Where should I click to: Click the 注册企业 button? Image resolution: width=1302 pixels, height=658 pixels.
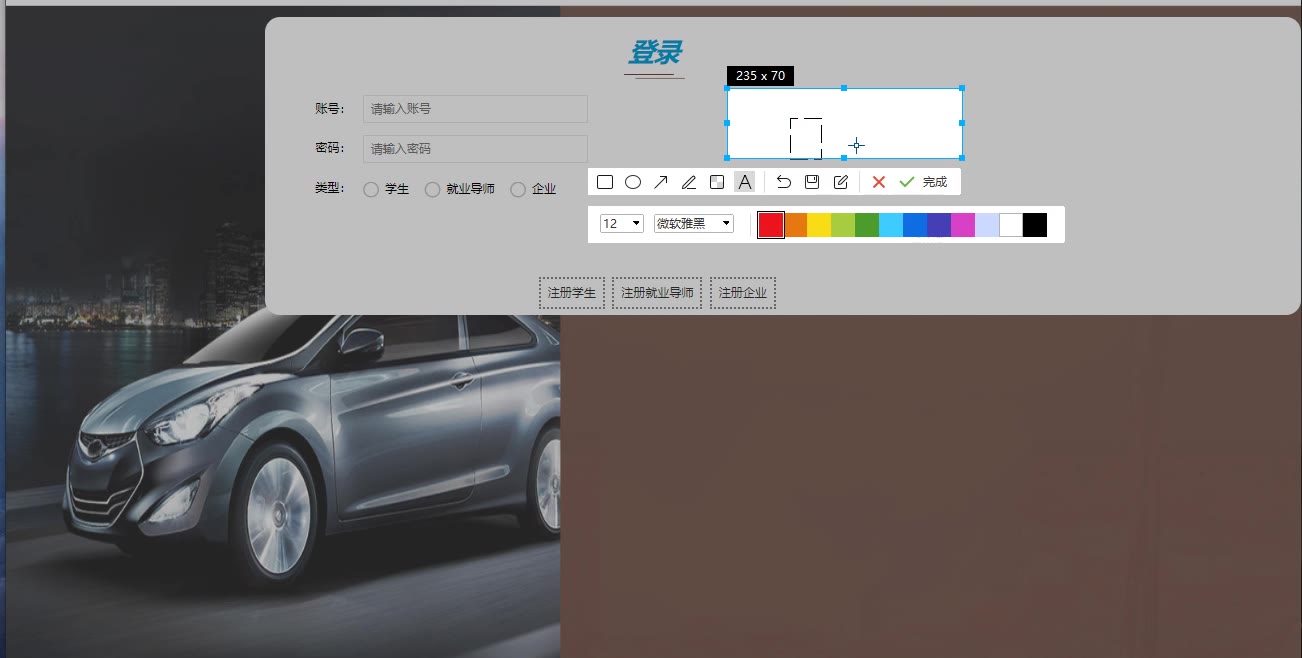click(x=743, y=293)
